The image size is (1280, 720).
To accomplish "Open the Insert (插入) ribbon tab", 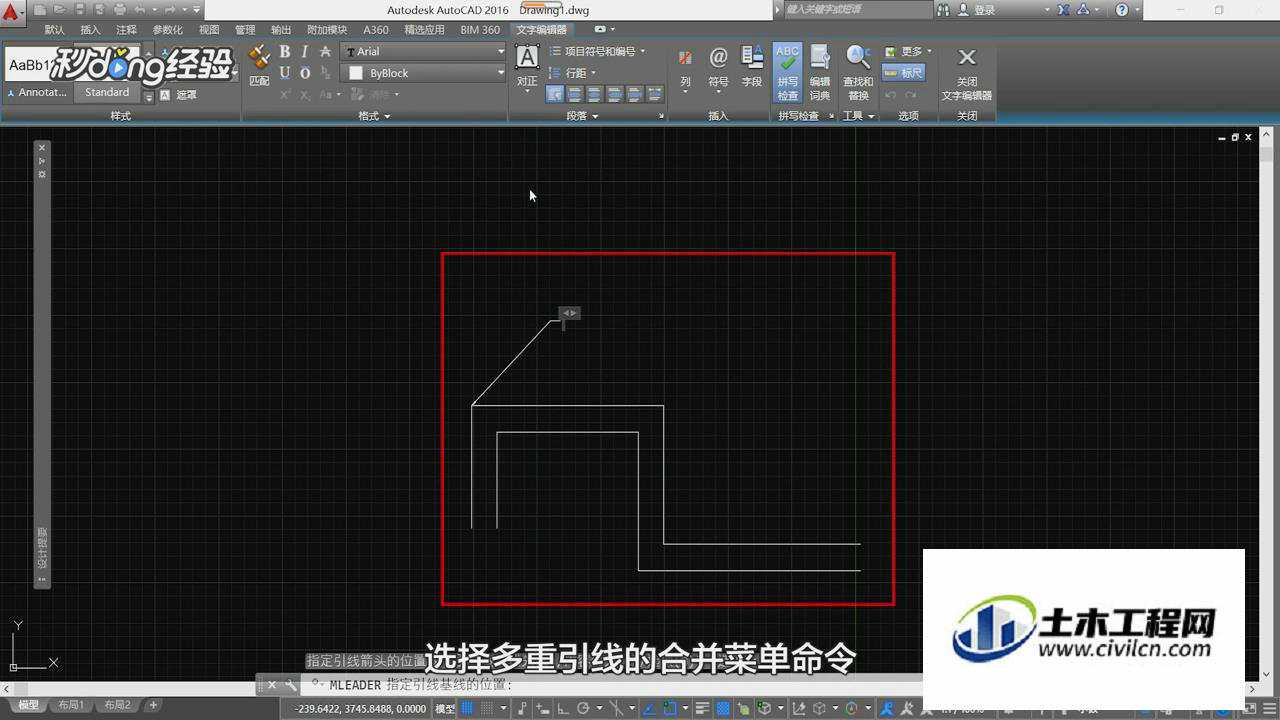I will [x=90, y=30].
